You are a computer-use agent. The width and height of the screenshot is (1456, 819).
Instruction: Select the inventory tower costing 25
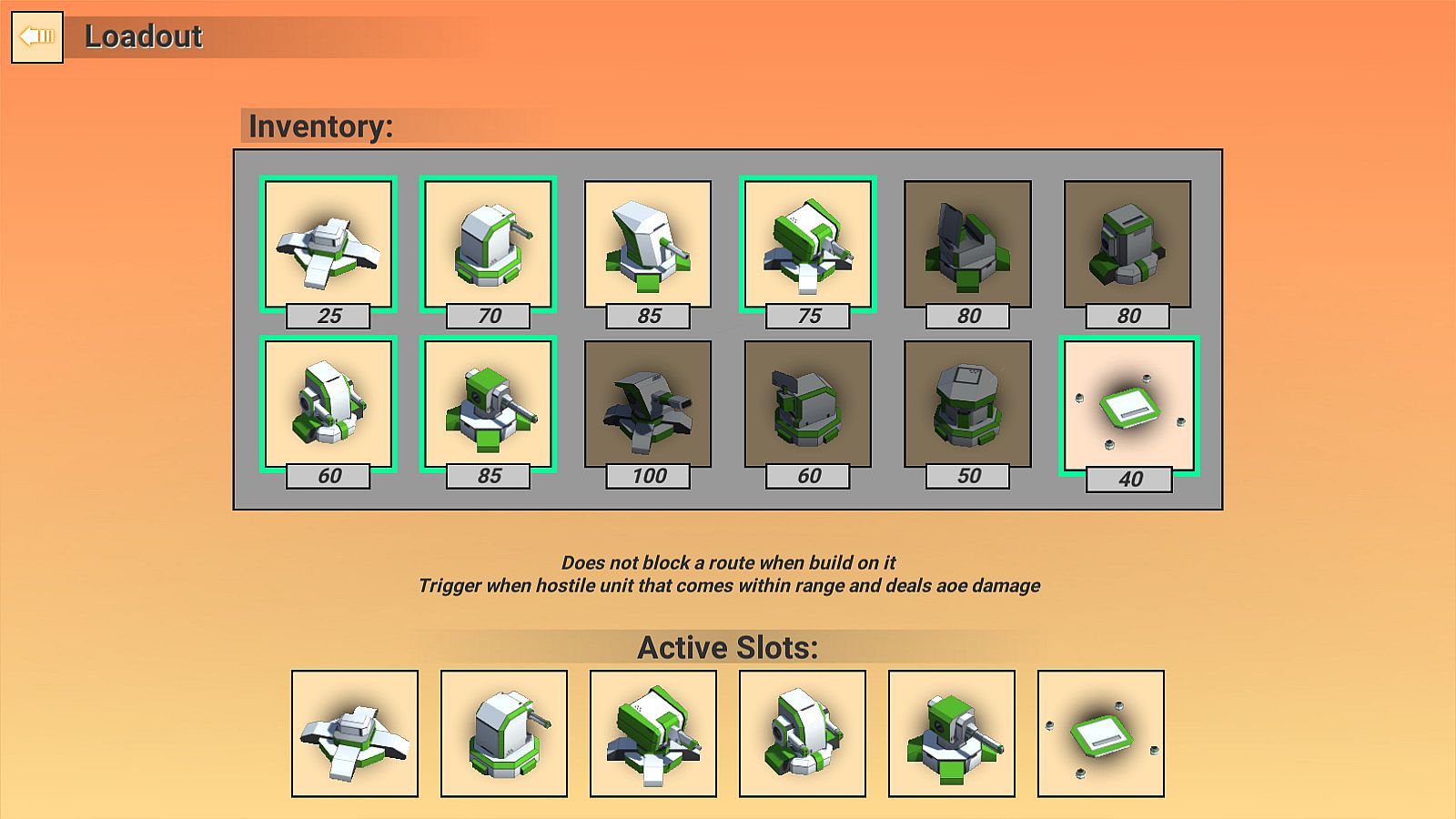329,244
